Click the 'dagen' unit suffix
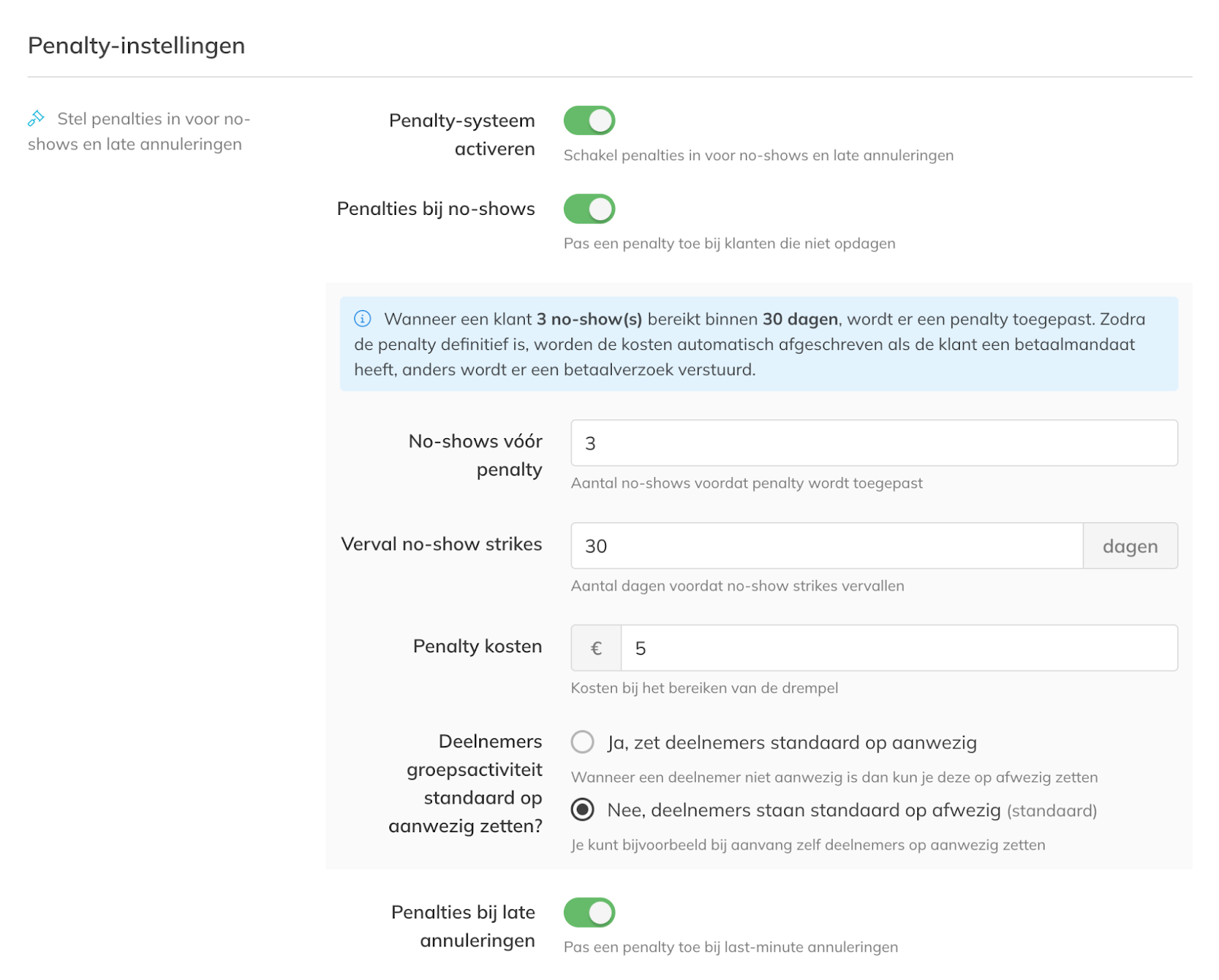The width and height of the screenshot is (1219, 980). click(1130, 546)
